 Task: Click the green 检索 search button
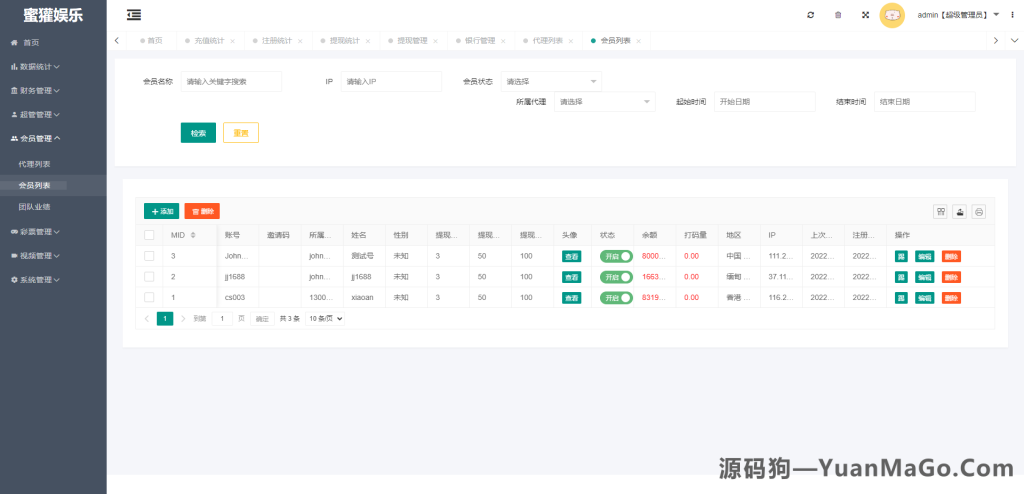click(x=198, y=133)
